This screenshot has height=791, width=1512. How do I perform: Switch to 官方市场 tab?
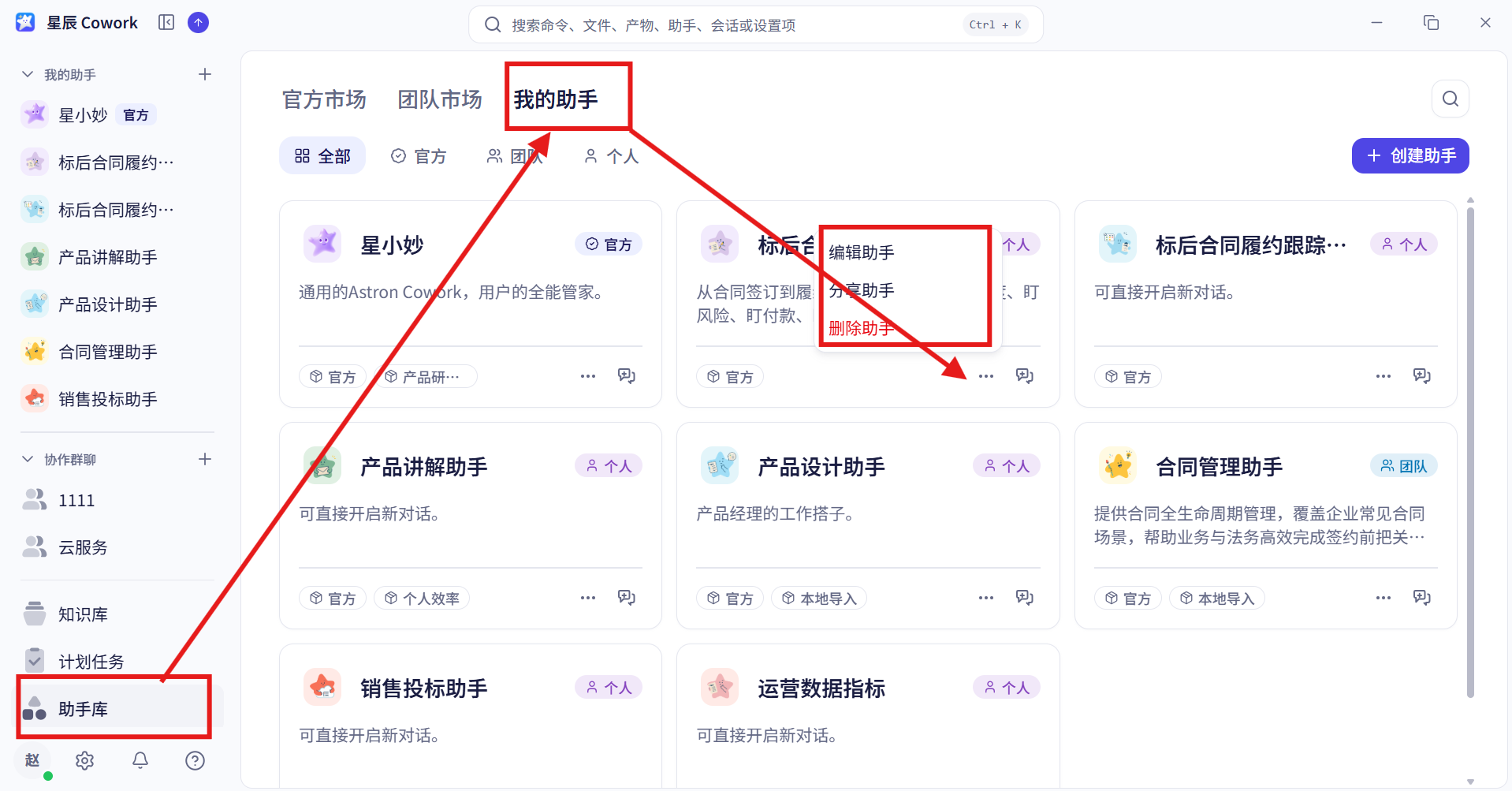pyautogui.click(x=324, y=99)
